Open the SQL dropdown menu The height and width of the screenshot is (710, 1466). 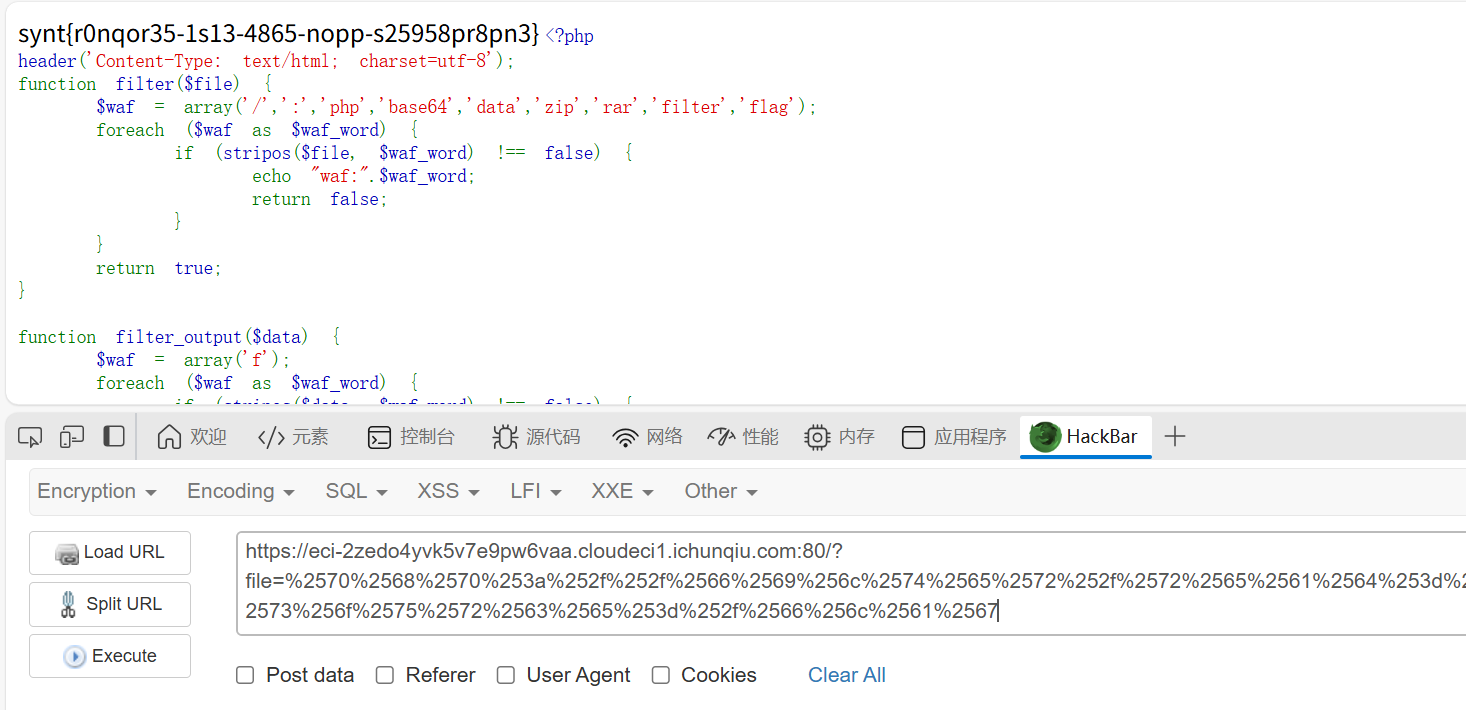point(356,491)
